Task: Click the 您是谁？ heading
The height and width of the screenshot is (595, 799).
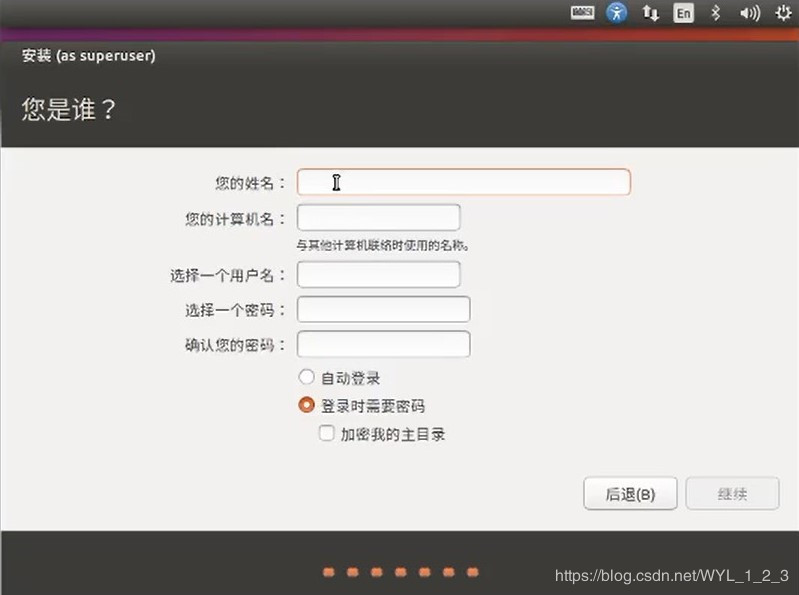Action: pyautogui.click(x=69, y=109)
